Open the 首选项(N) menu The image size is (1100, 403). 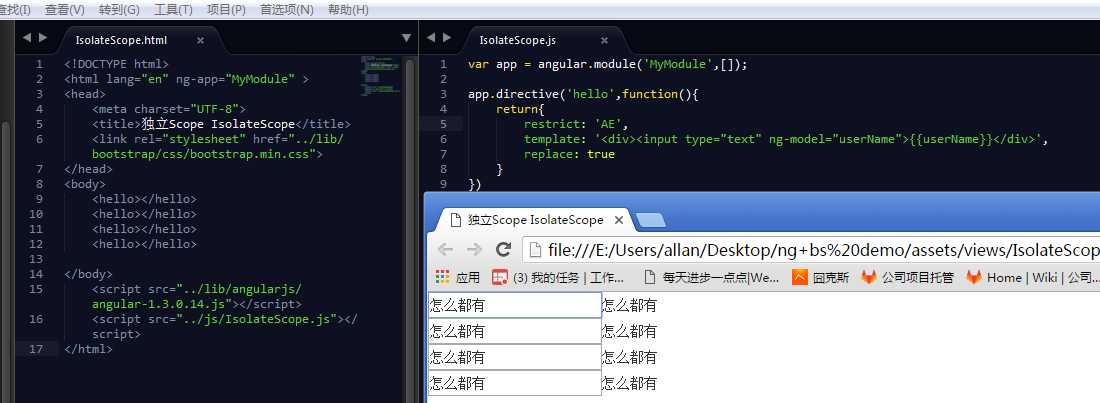[x=287, y=10]
